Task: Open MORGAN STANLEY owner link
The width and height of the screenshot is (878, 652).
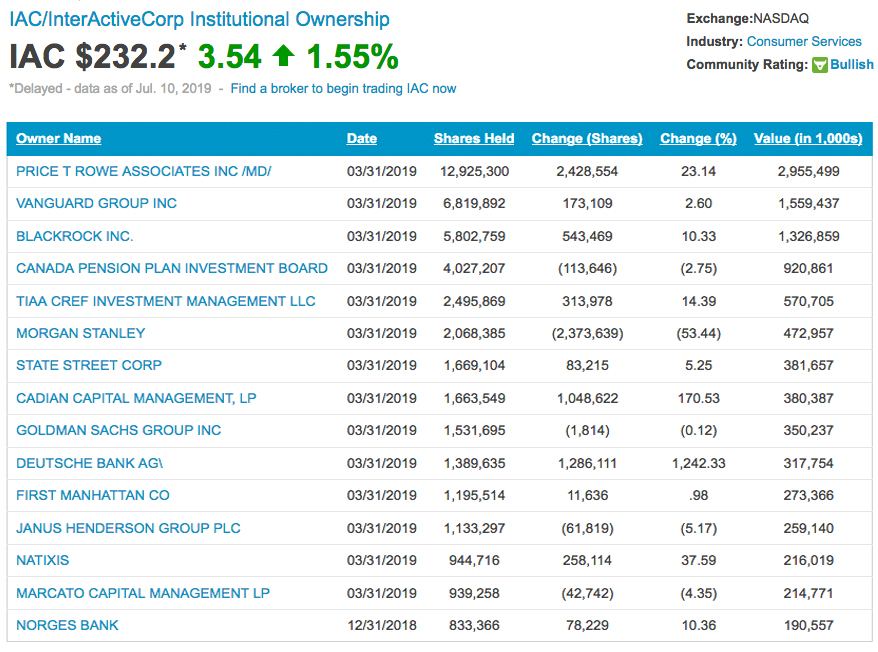Action: point(81,333)
